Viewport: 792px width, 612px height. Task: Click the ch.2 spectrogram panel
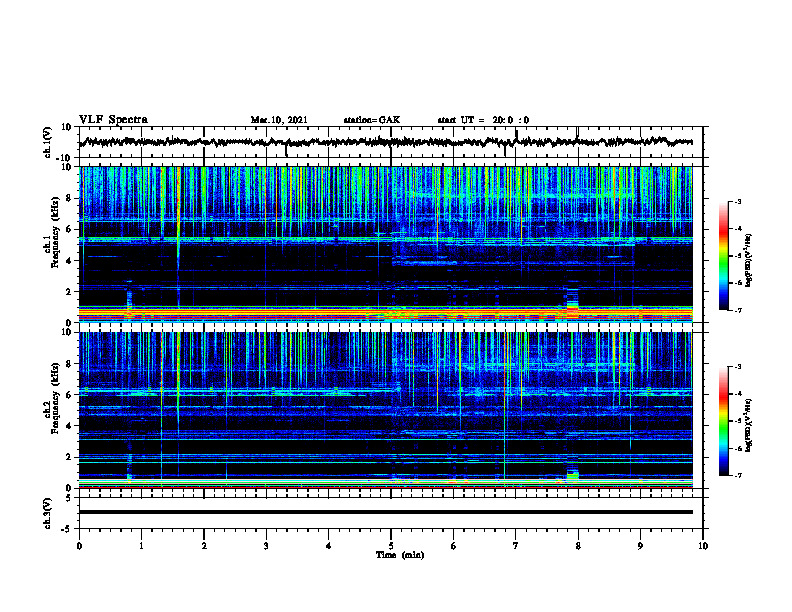pyautogui.click(x=386, y=410)
